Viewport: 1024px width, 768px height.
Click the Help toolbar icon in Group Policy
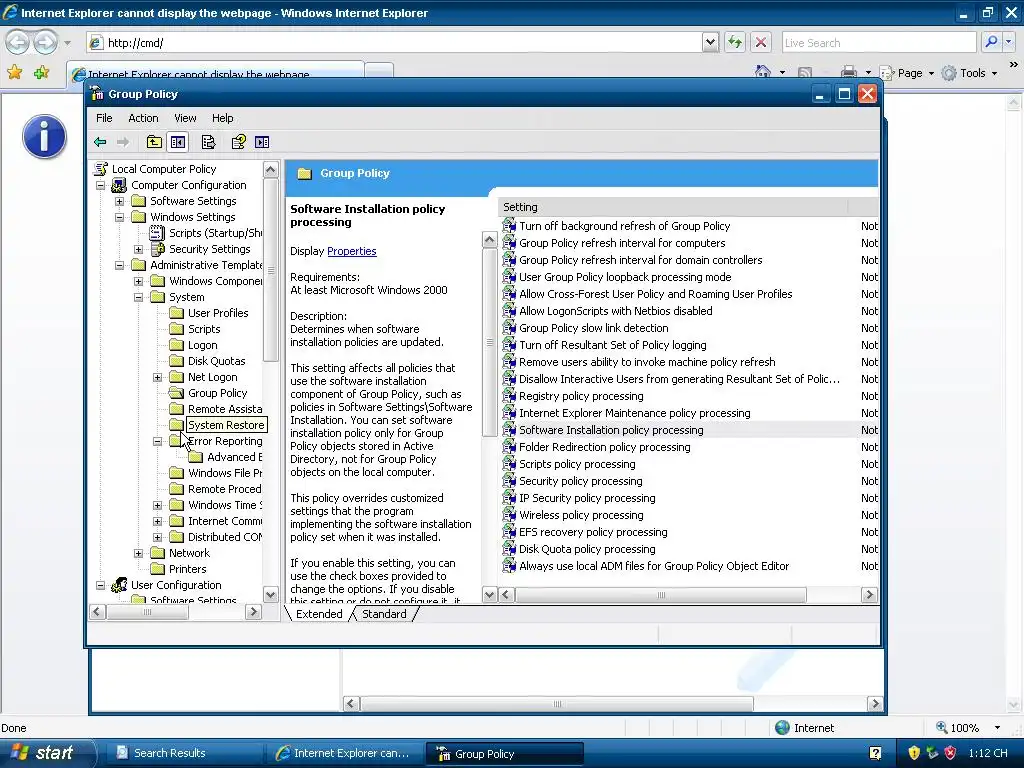click(x=239, y=142)
